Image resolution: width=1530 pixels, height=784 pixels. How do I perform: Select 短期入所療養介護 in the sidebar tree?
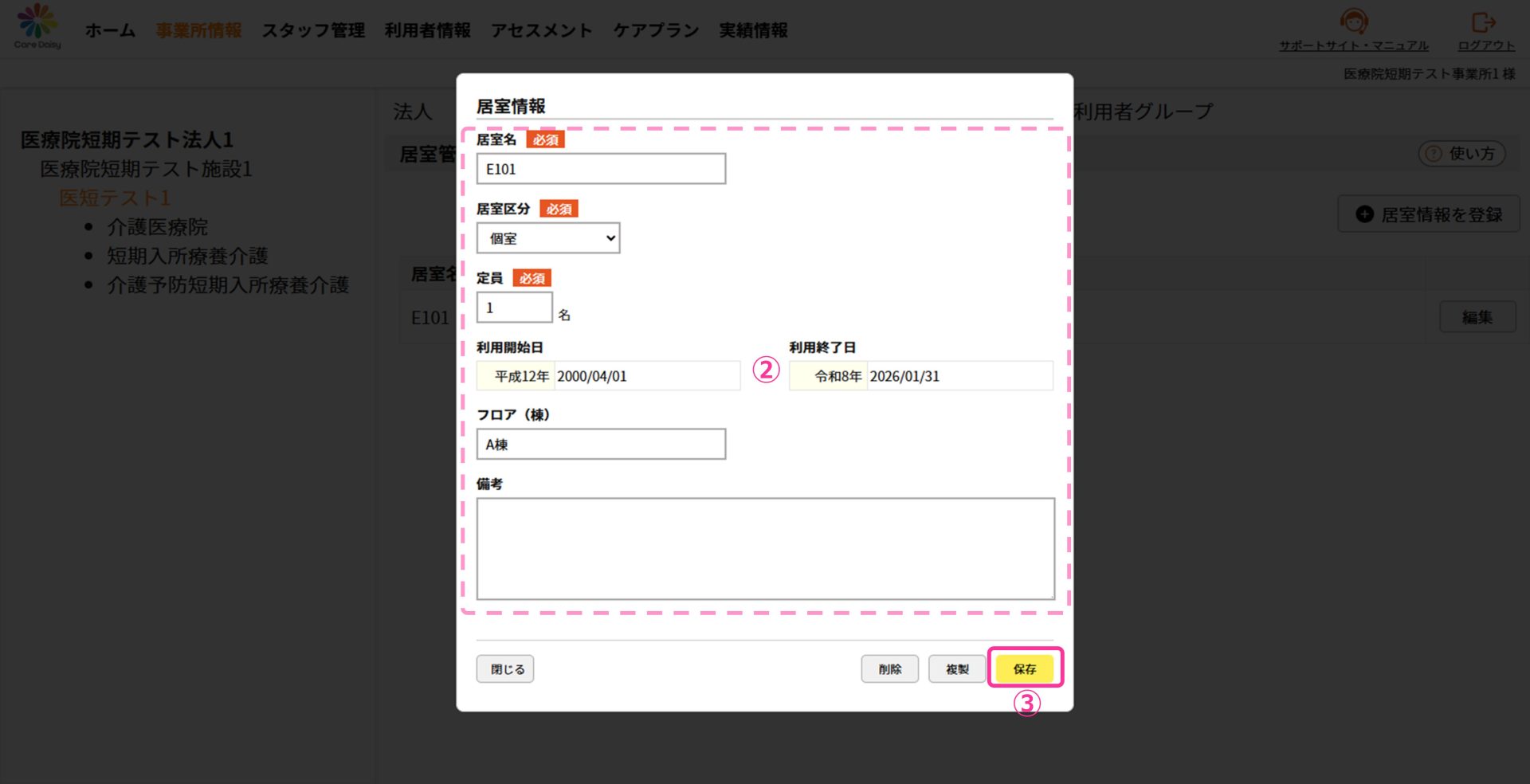pos(187,256)
